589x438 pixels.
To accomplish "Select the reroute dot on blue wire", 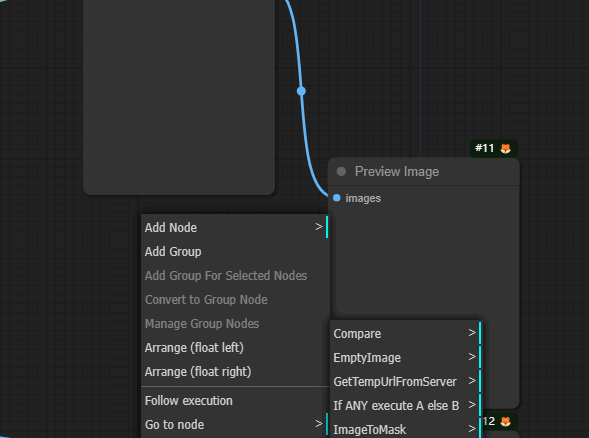I will (301, 91).
